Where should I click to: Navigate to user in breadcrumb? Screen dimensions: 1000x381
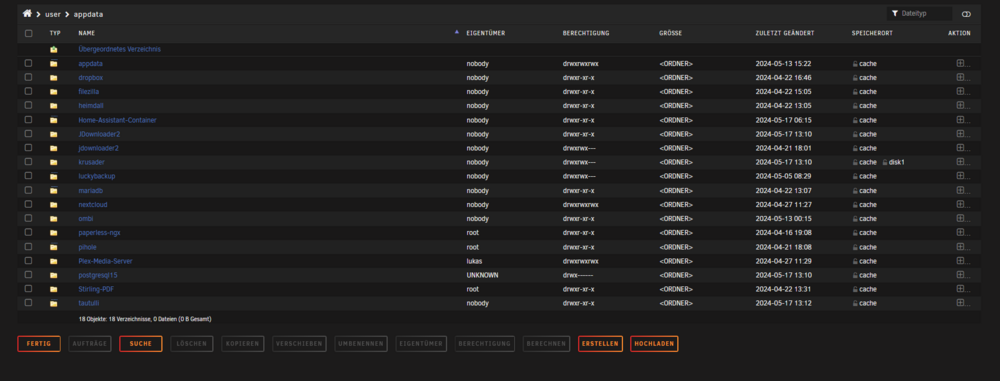(53, 14)
